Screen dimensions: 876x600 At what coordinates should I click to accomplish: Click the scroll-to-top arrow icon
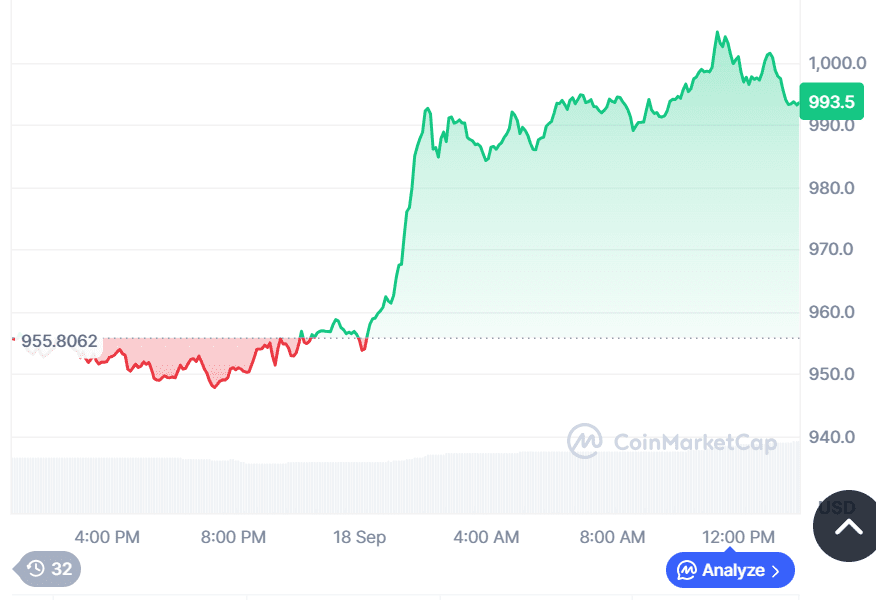click(850, 528)
